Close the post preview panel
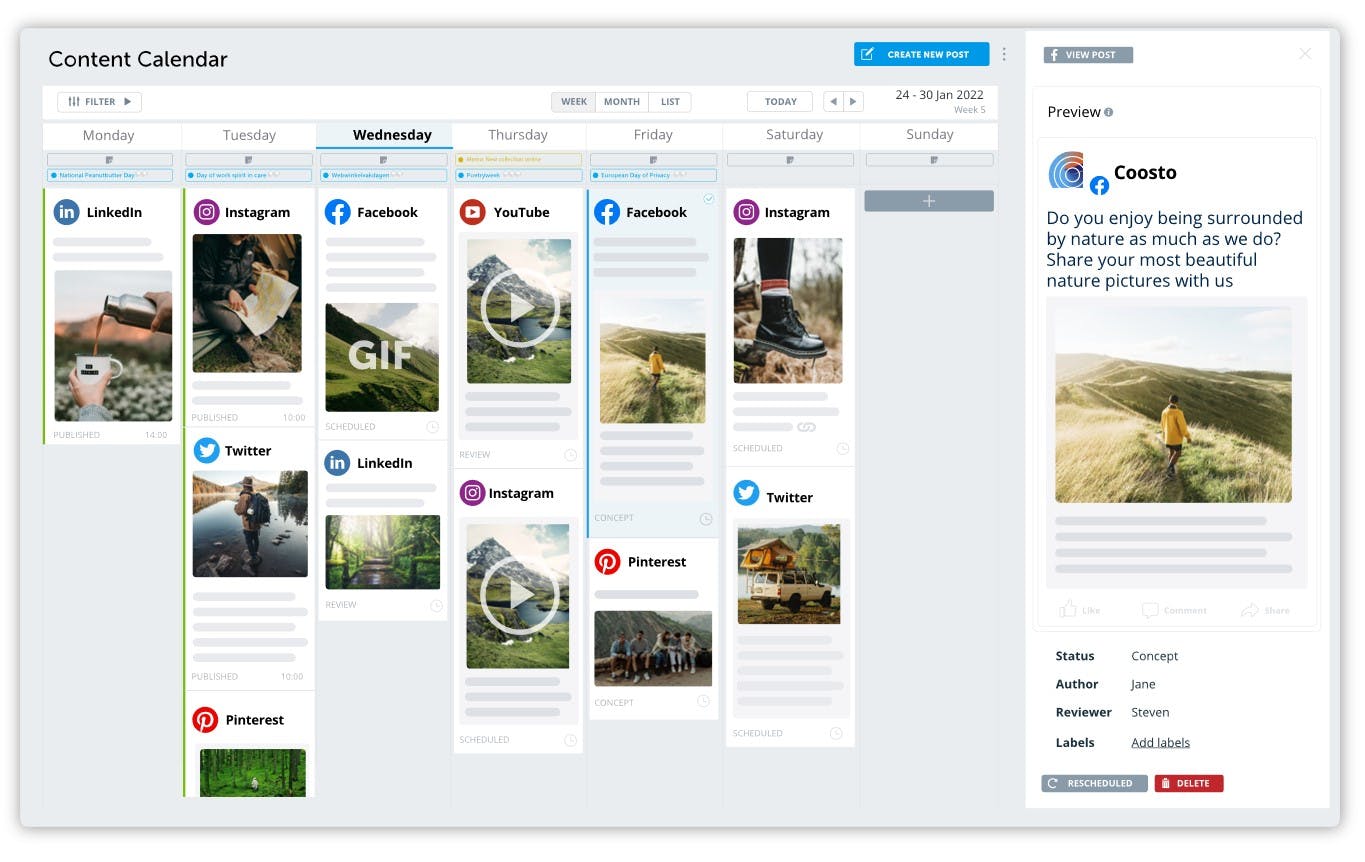1365x862 pixels. pyautogui.click(x=1305, y=54)
